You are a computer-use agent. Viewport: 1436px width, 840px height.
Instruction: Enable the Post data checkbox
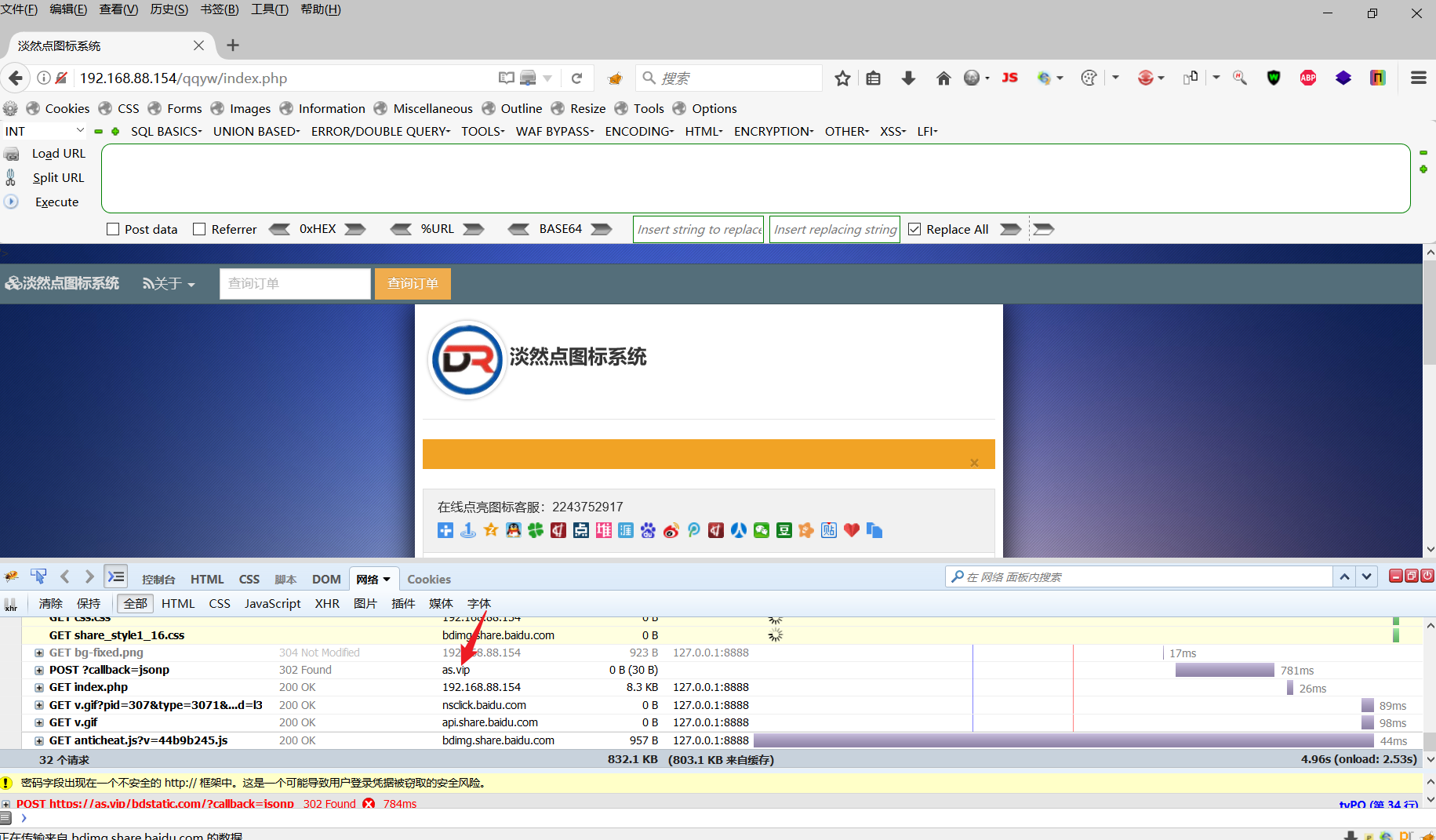coord(113,229)
